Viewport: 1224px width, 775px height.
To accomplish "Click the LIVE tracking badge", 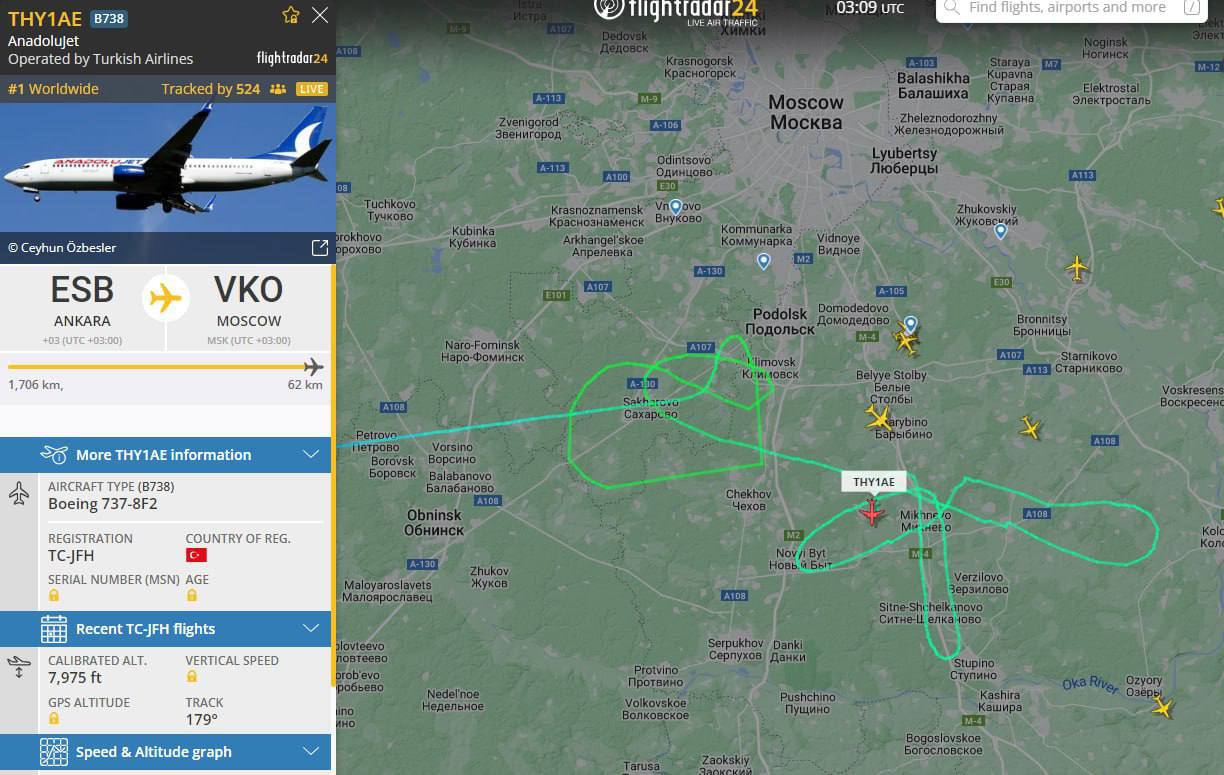I will pyautogui.click(x=312, y=89).
